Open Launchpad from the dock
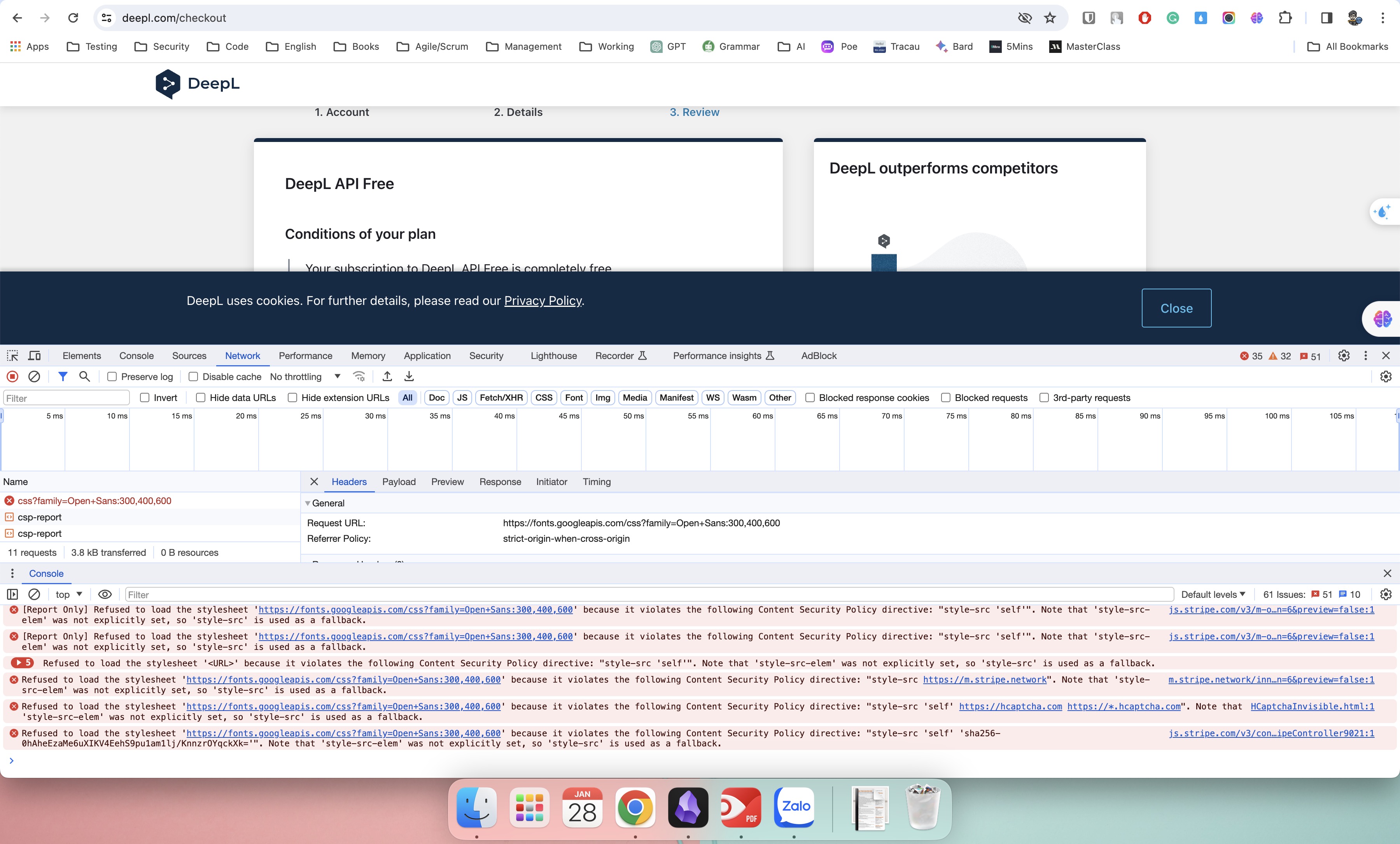Image resolution: width=1400 pixels, height=844 pixels. coord(530,807)
